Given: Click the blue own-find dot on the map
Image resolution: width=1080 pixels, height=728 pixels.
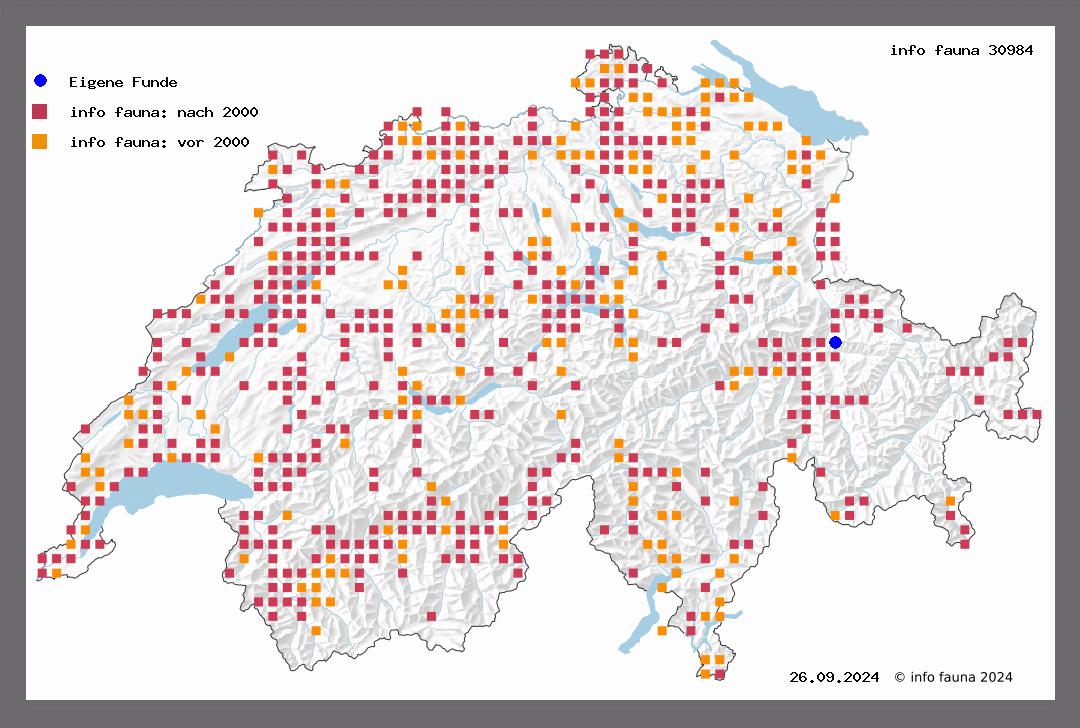Looking at the screenshot, I should tap(835, 343).
